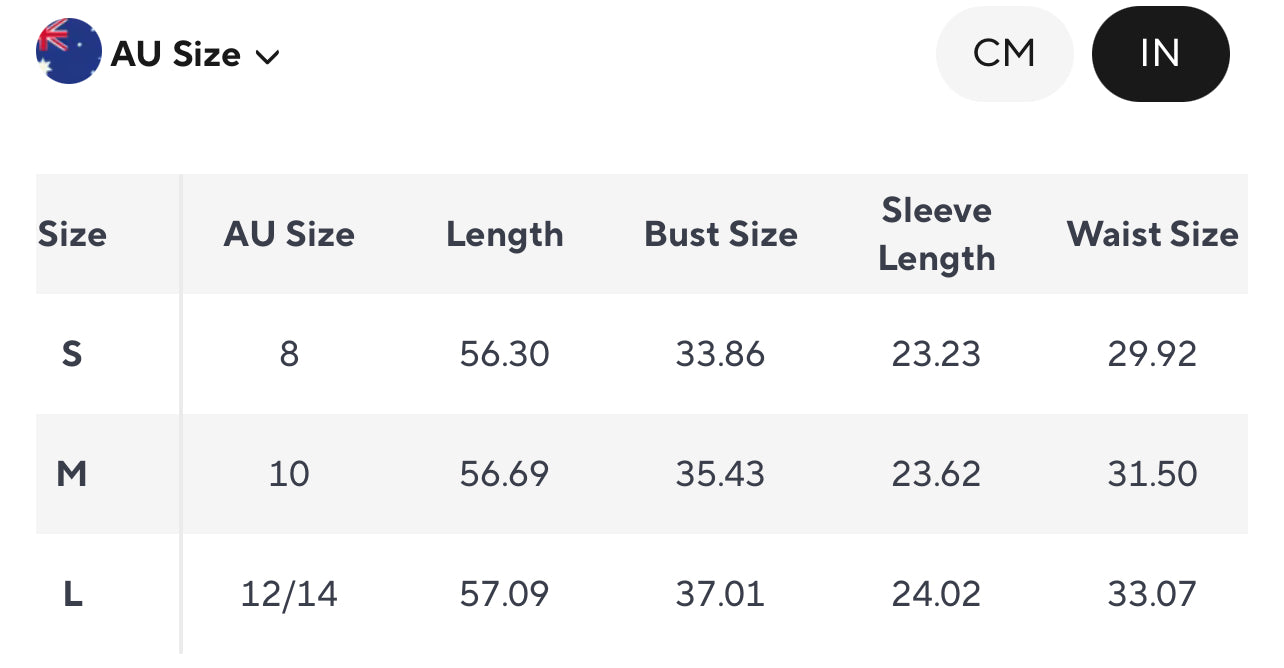The width and height of the screenshot is (1284, 668).
Task: Click bust size value 35.43
Action: 720,474
